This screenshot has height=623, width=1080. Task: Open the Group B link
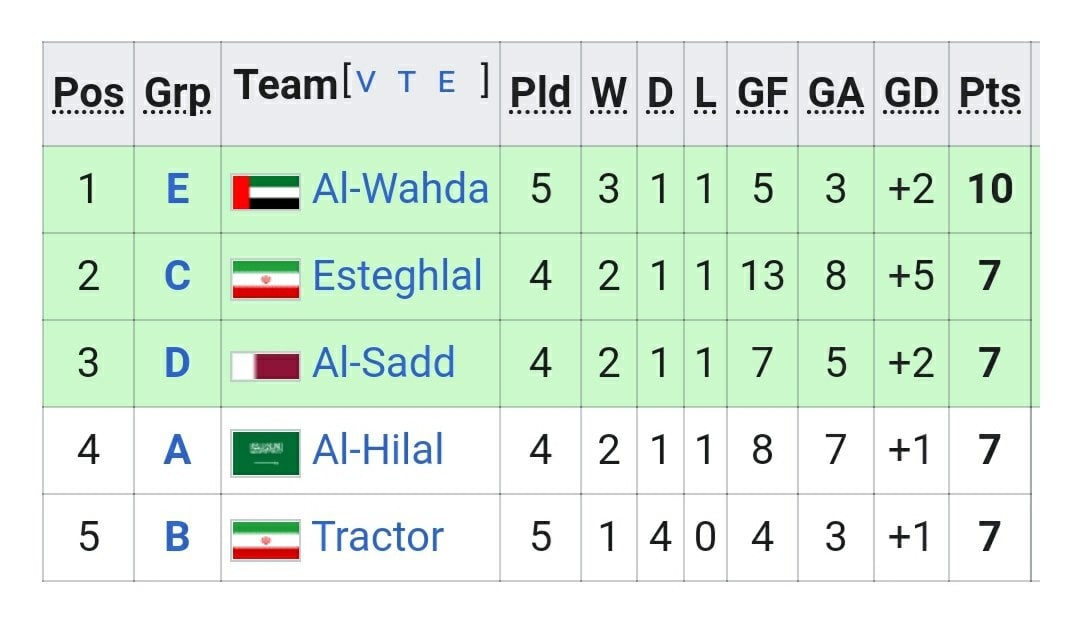click(178, 536)
